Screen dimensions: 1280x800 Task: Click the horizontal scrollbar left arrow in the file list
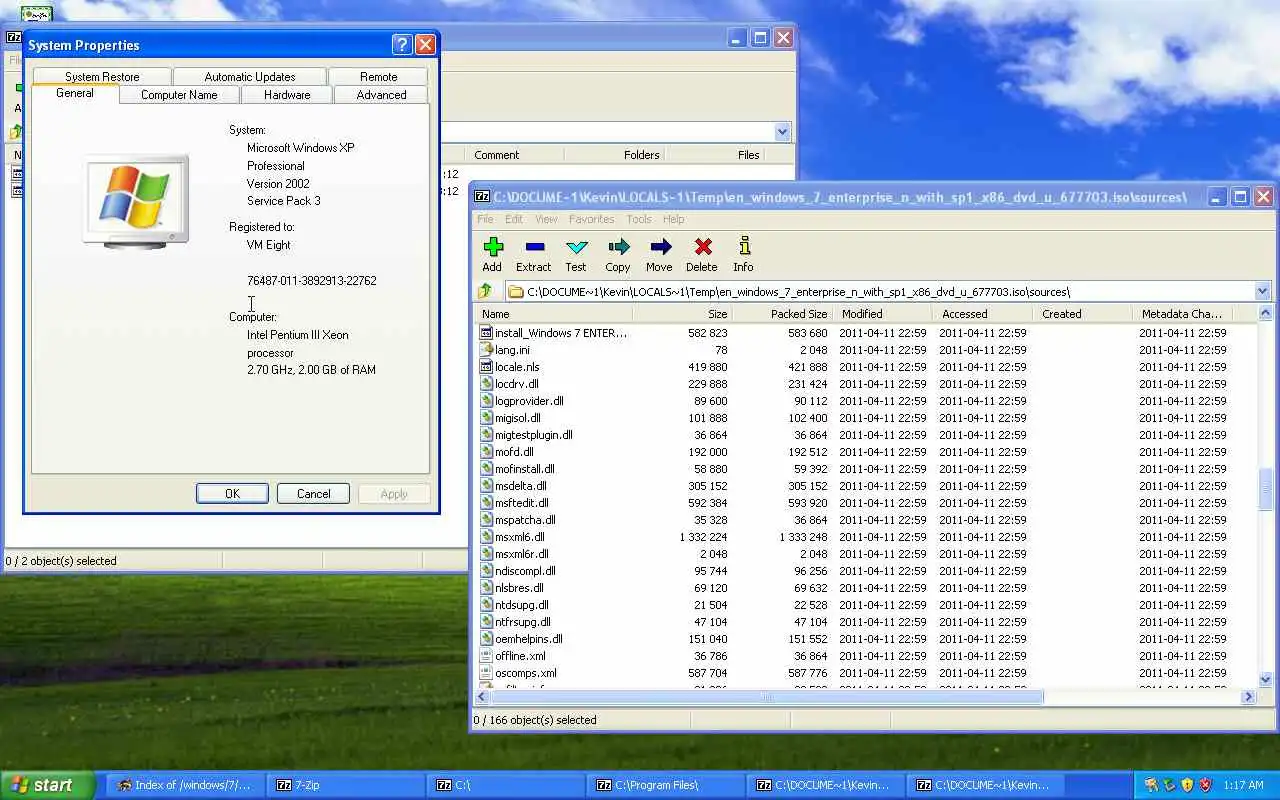coord(483,697)
